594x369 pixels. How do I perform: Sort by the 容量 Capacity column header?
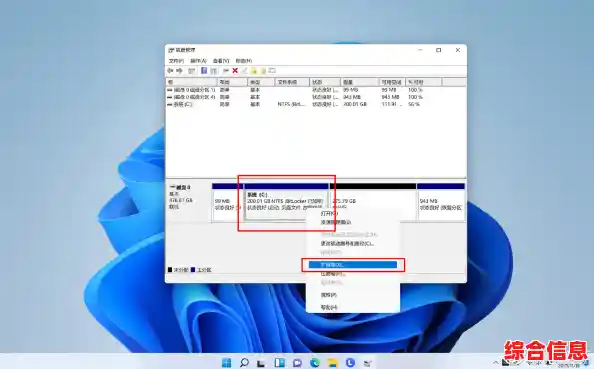click(x=360, y=82)
